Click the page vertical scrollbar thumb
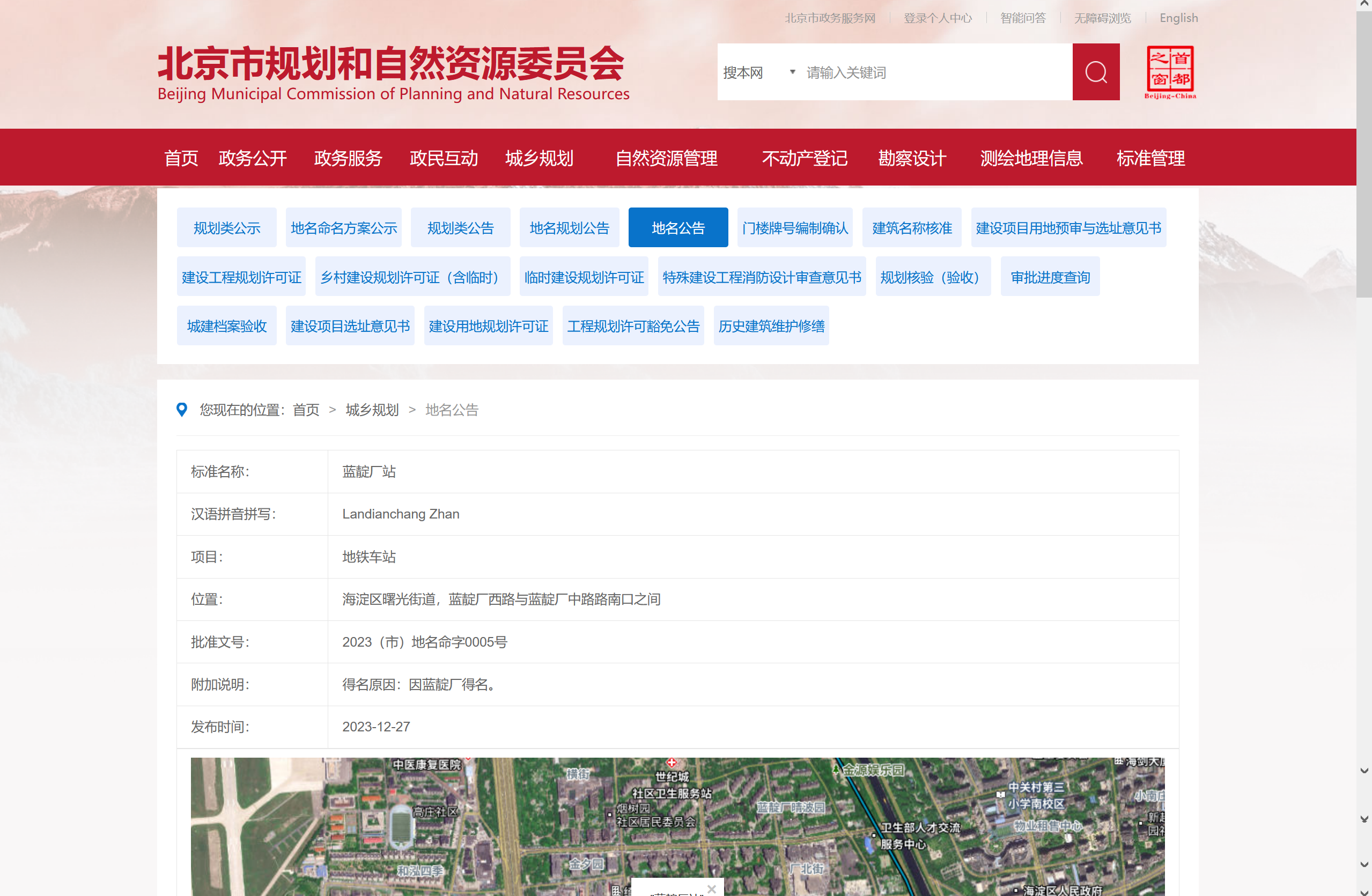The image size is (1372, 896). (1364, 154)
